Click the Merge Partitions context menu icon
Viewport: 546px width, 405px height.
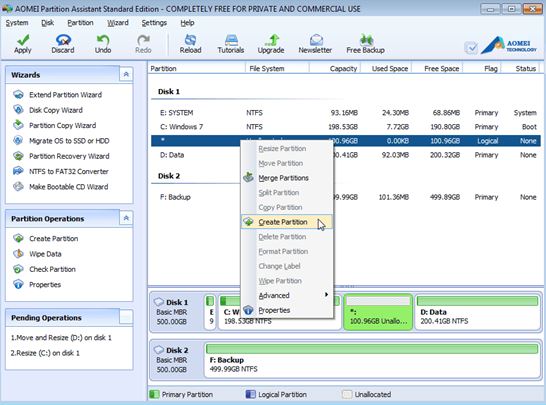[x=248, y=178]
